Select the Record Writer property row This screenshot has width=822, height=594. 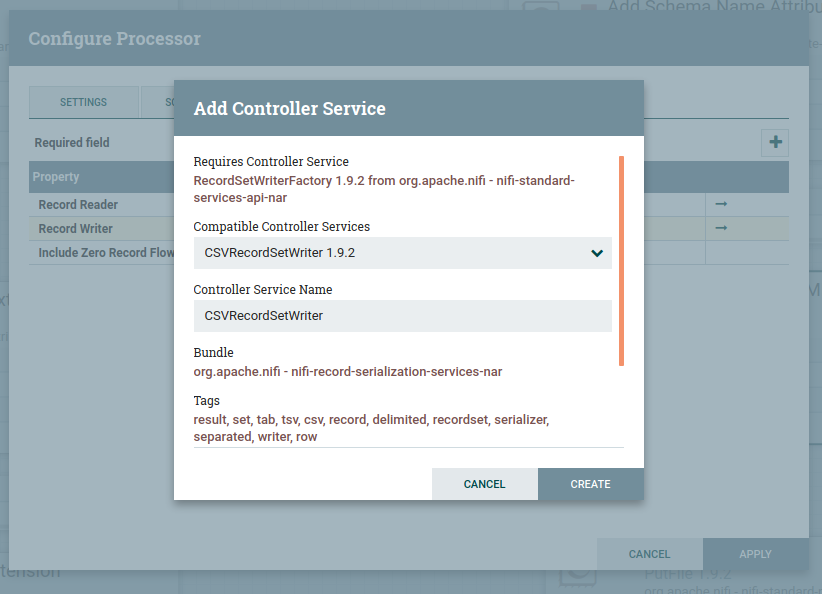(x=100, y=229)
